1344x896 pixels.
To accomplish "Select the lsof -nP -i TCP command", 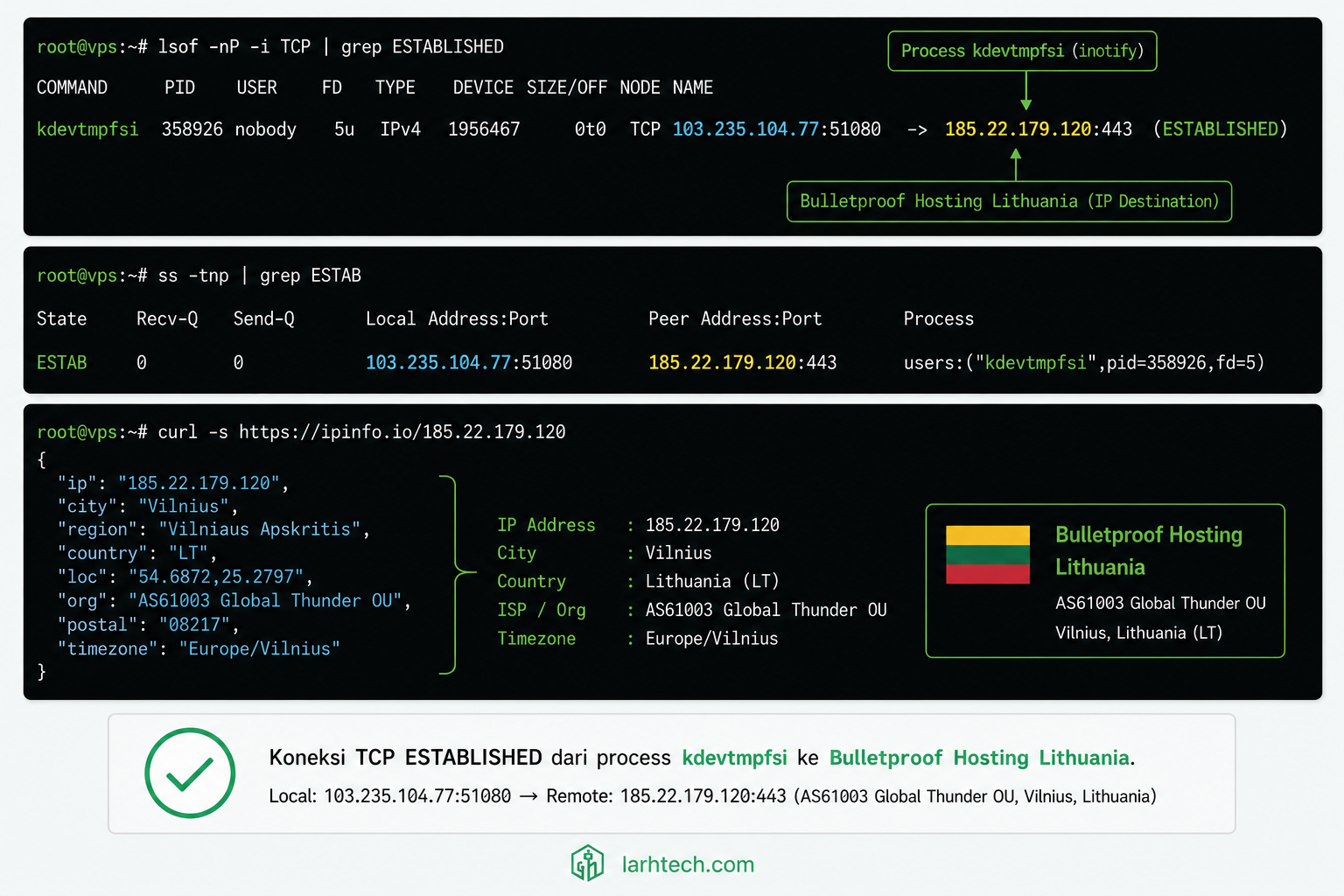I will tap(331, 46).
